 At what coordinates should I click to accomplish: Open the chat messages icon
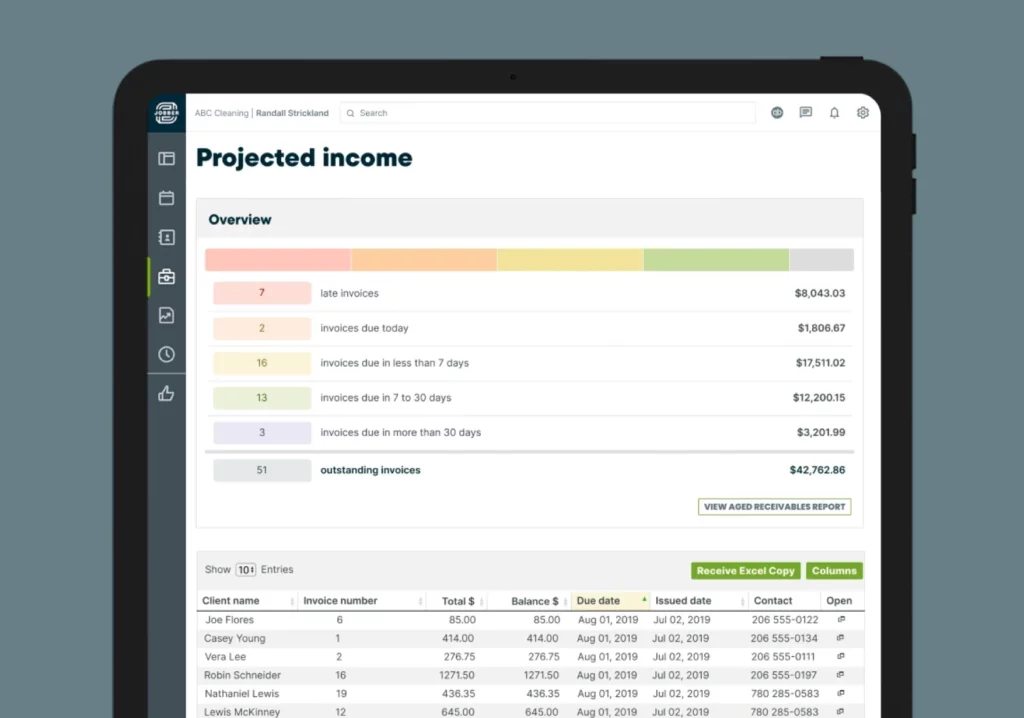pyautogui.click(x=806, y=112)
